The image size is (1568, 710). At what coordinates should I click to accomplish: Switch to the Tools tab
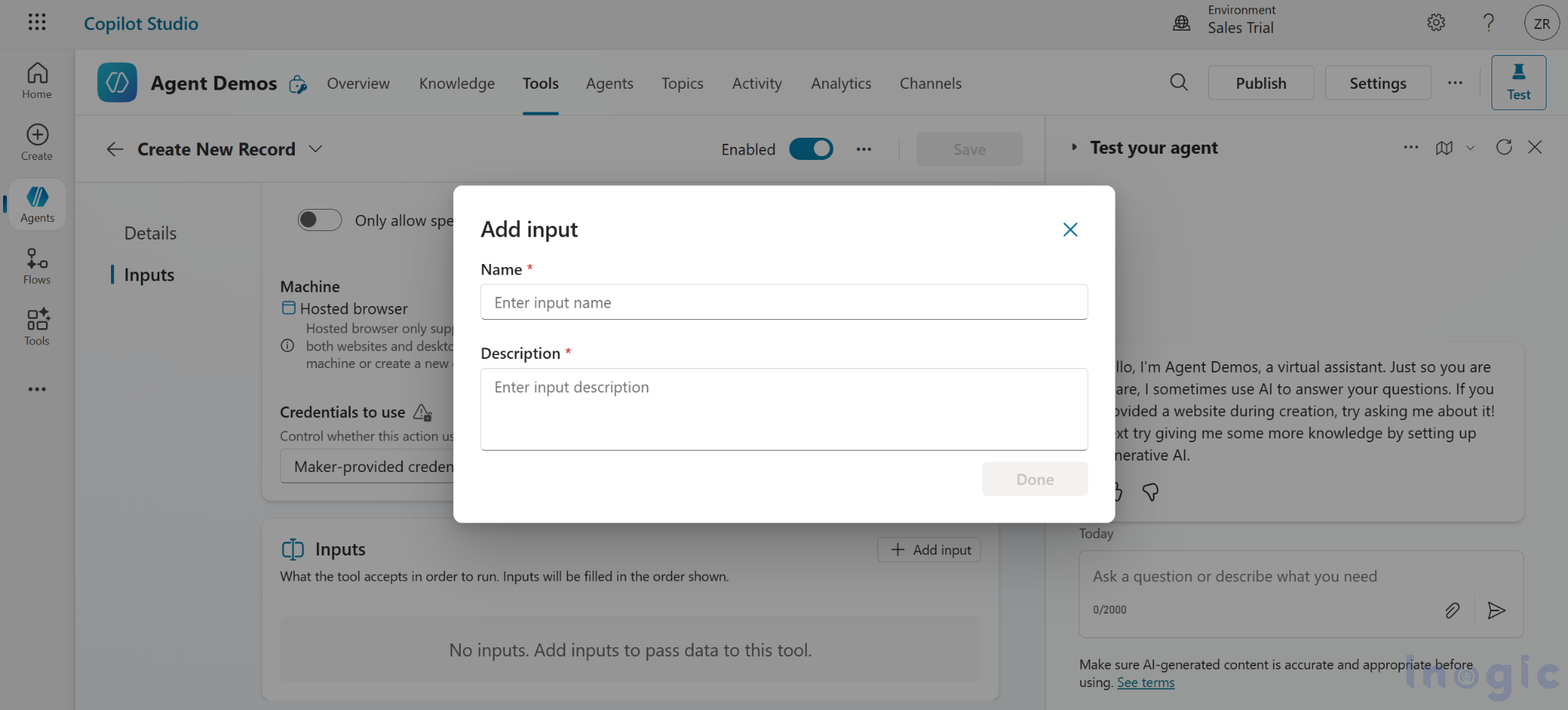pos(541,83)
